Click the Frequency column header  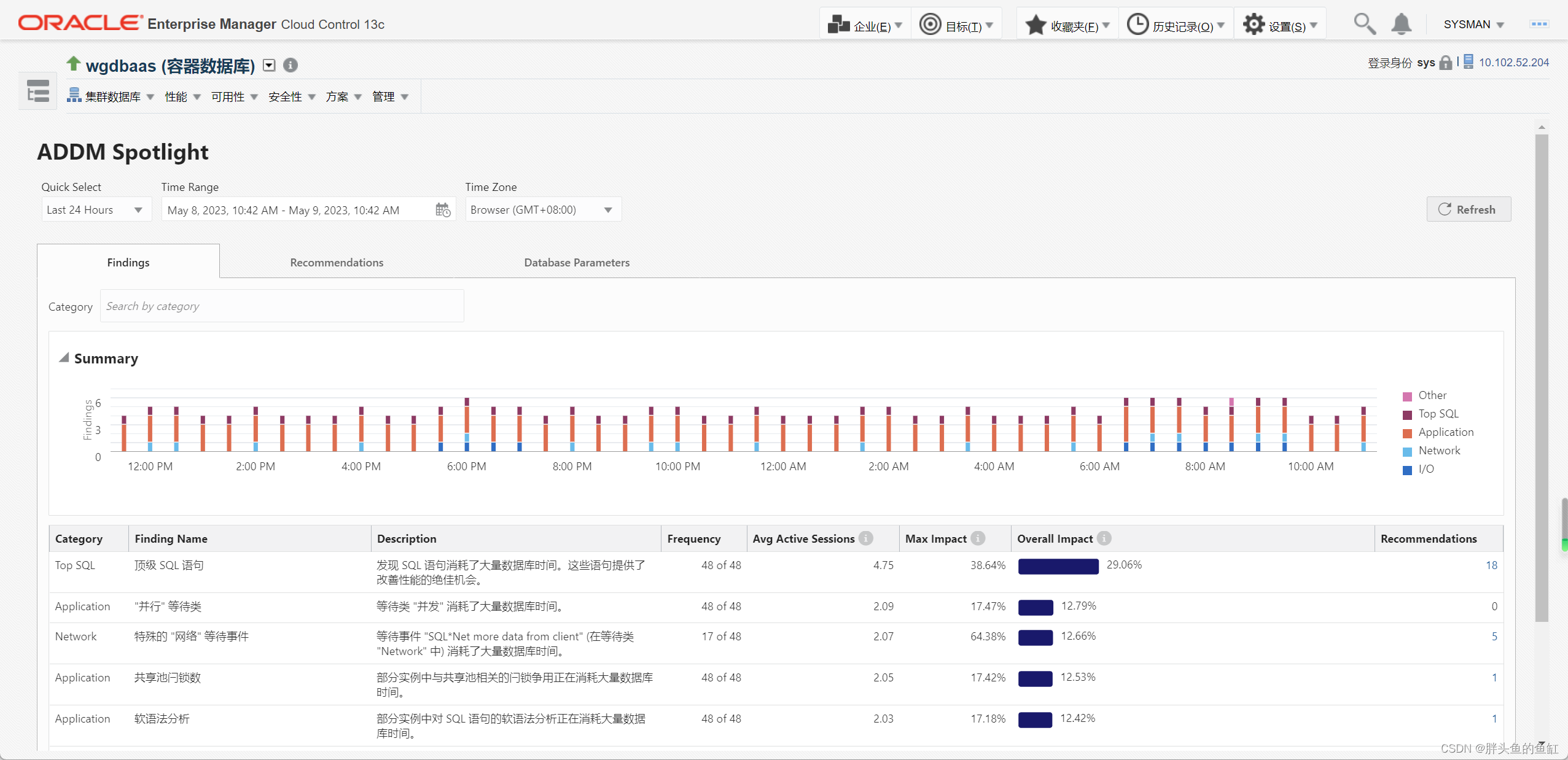(704, 538)
